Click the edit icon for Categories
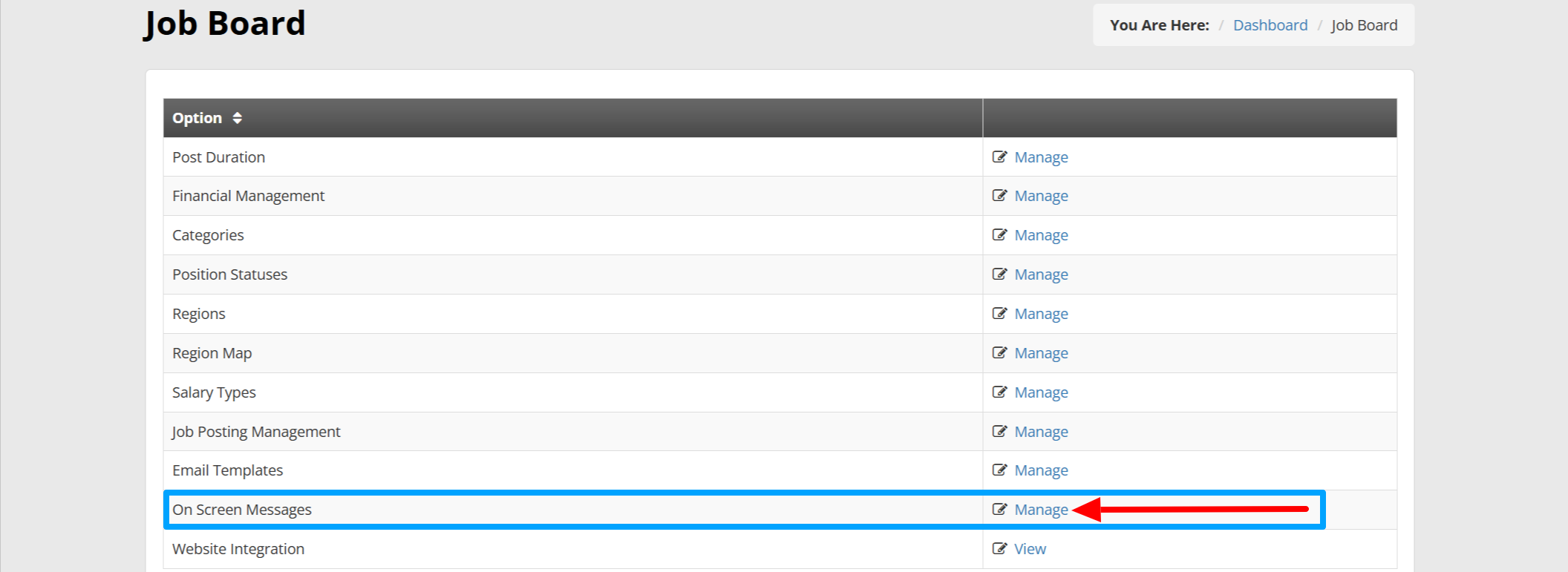The image size is (1568, 572). [x=999, y=234]
